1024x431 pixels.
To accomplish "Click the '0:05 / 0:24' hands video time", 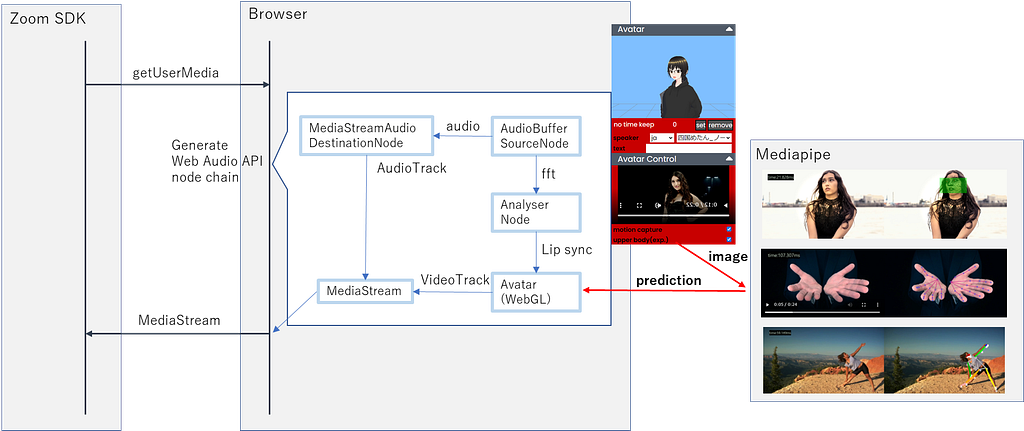I will 786,304.
